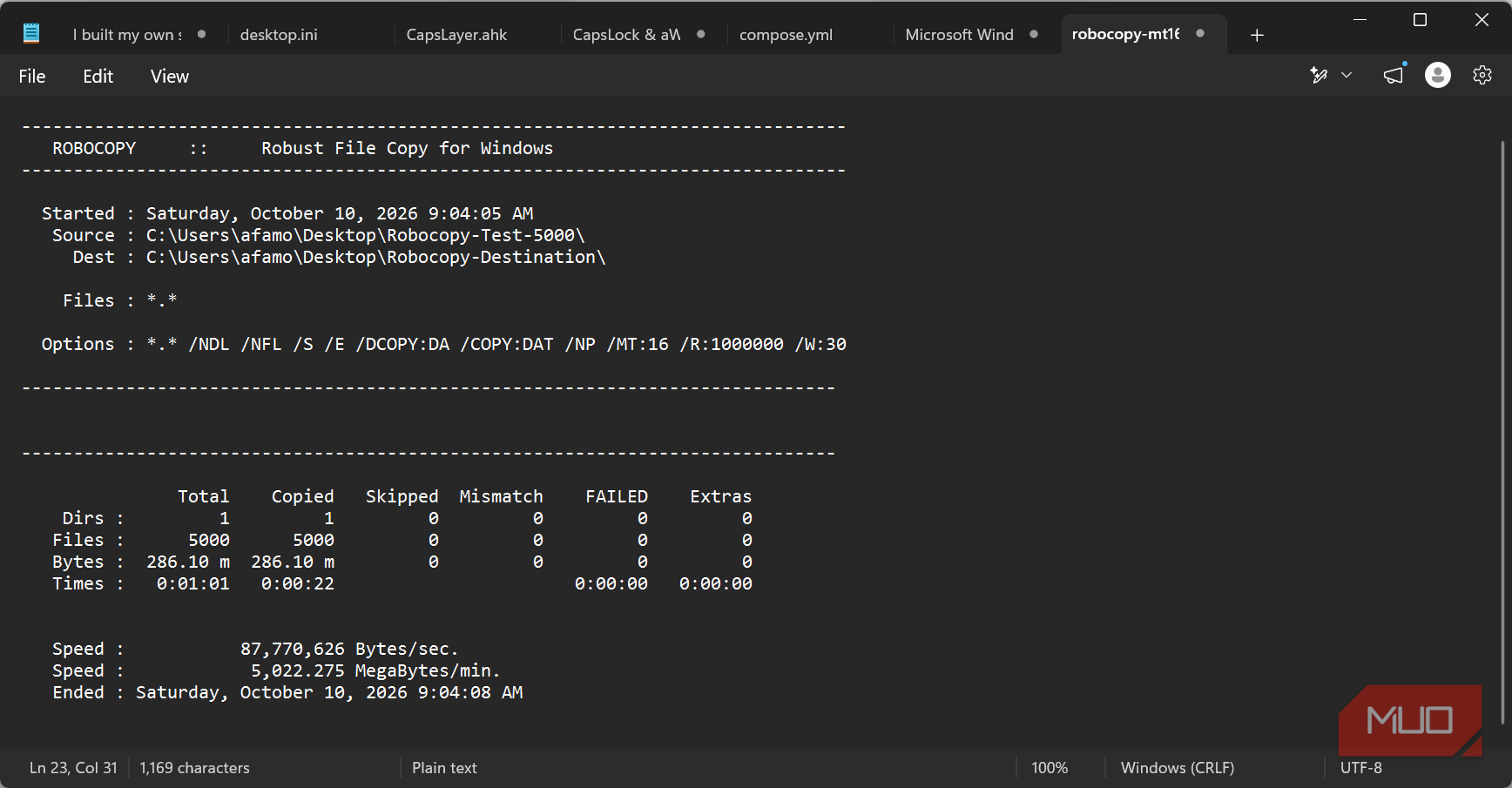Click unsaved dot on robocopy-mt16 tab

coord(1200,34)
